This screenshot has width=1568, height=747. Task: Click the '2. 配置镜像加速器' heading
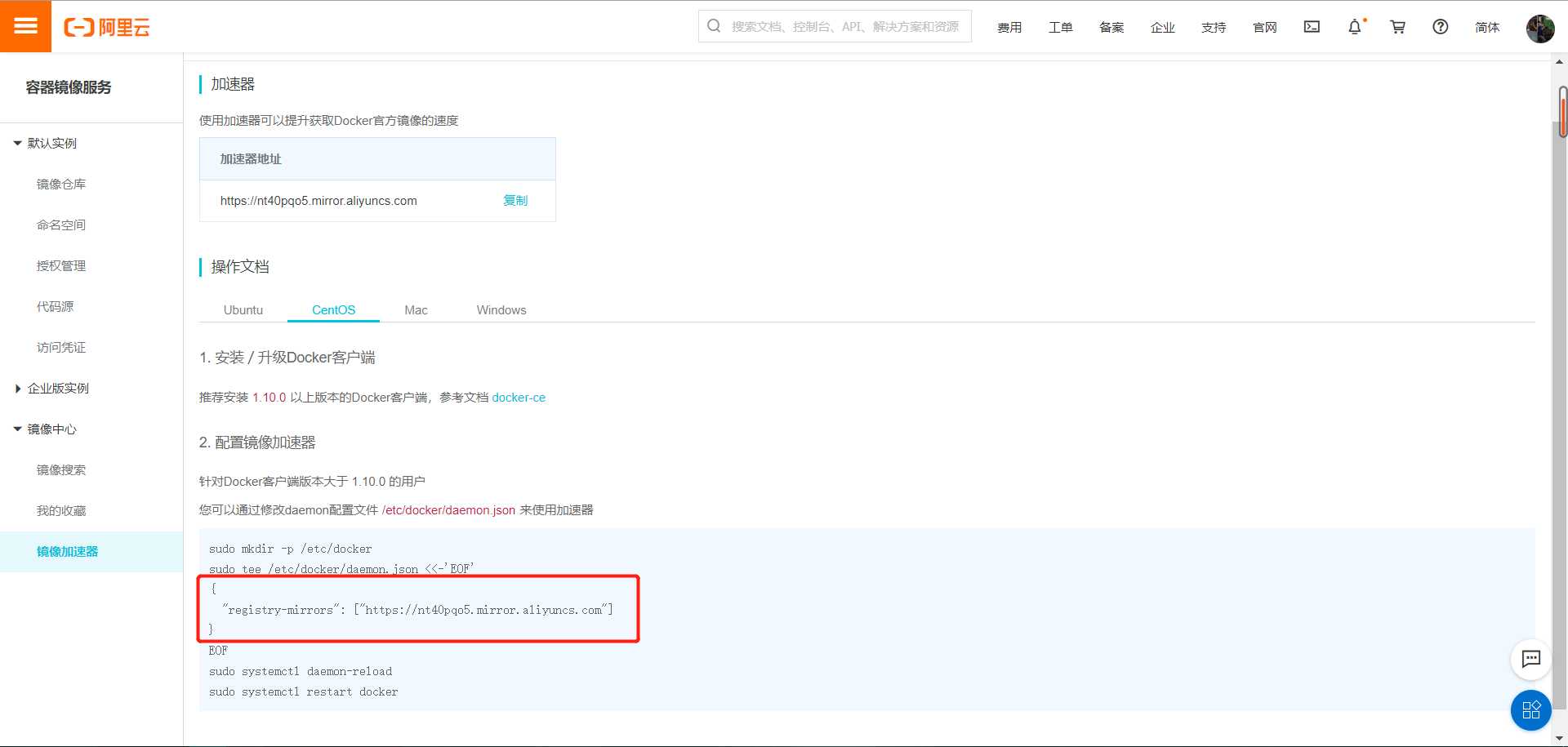pyautogui.click(x=257, y=442)
